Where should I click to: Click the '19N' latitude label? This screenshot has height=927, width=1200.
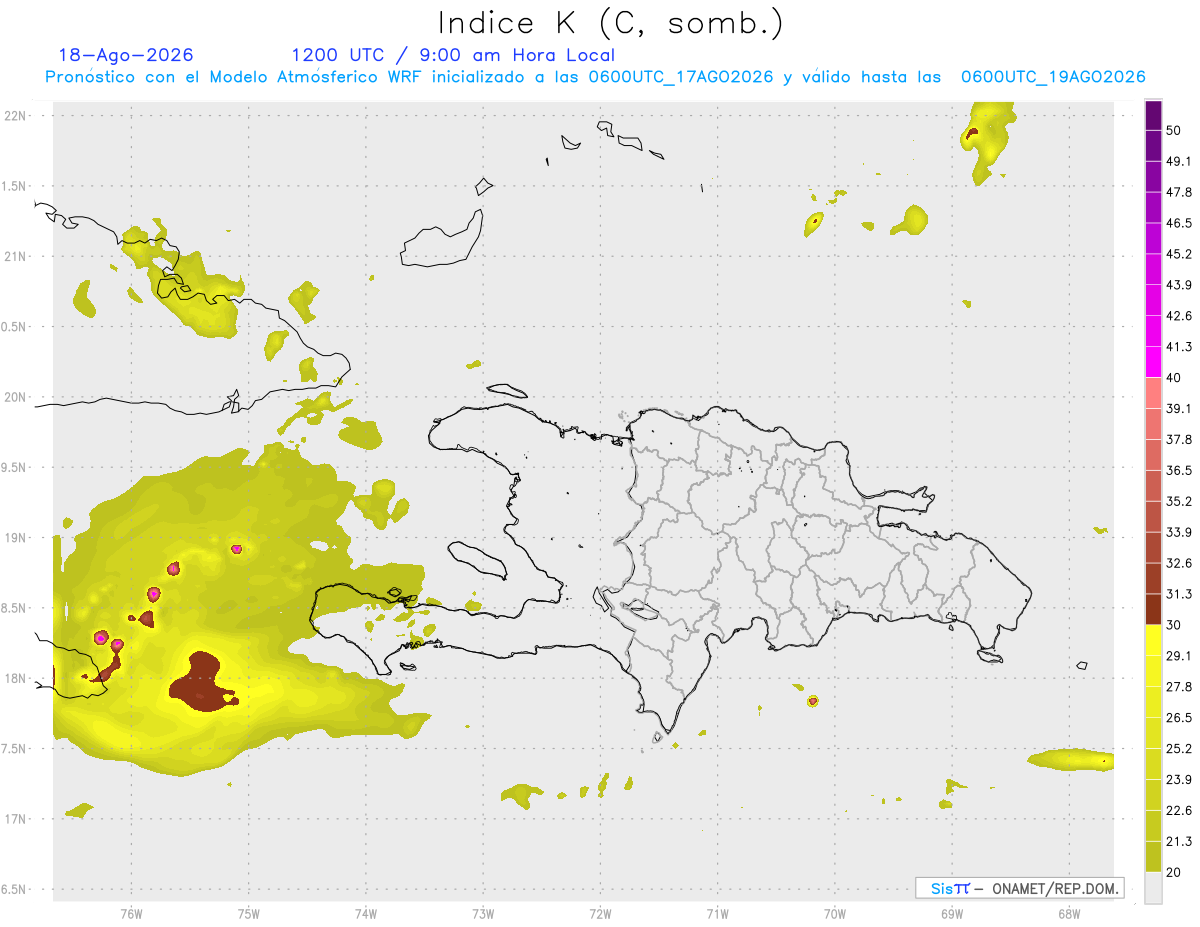pos(17,538)
